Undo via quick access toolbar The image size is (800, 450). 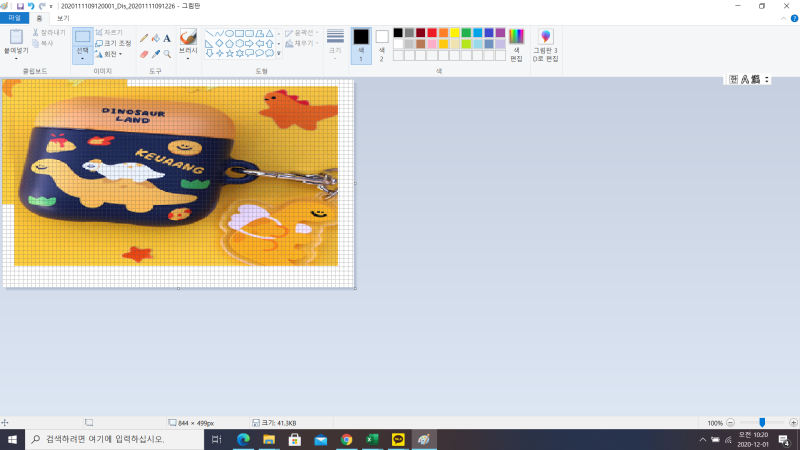[x=31, y=6]
